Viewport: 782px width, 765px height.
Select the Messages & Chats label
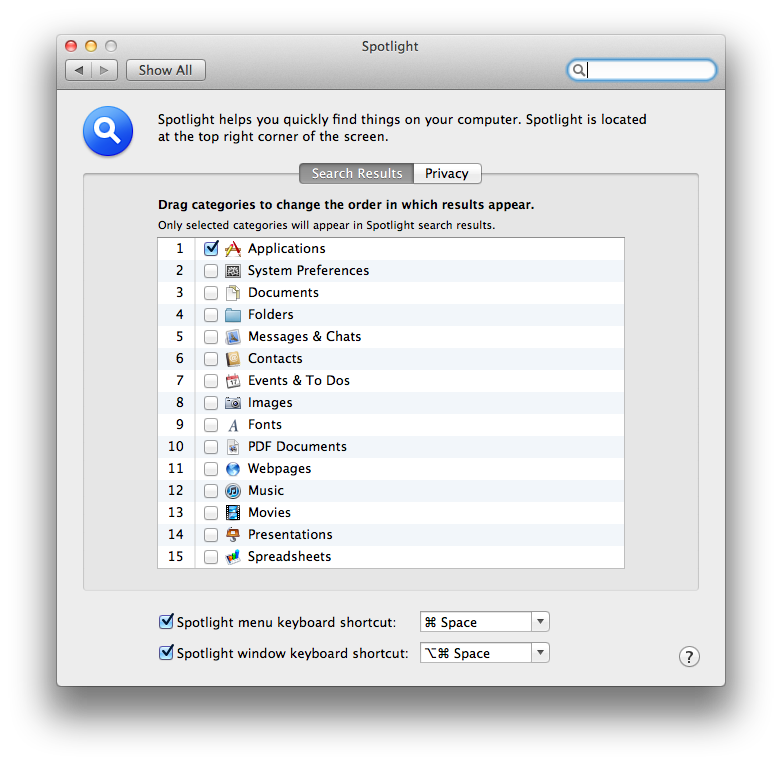coord(305,337)
